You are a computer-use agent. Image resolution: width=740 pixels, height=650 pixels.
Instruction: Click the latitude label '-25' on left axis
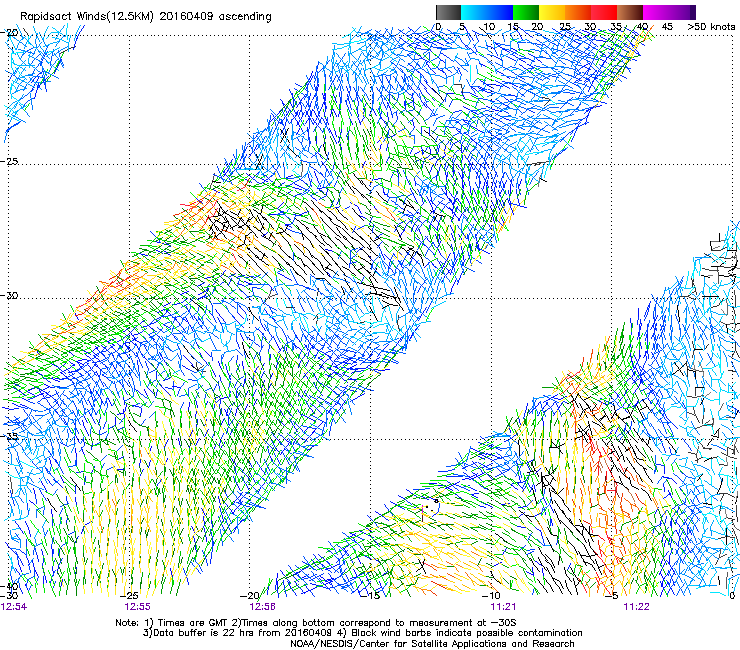pyautogui.click(x=9, y=161)
